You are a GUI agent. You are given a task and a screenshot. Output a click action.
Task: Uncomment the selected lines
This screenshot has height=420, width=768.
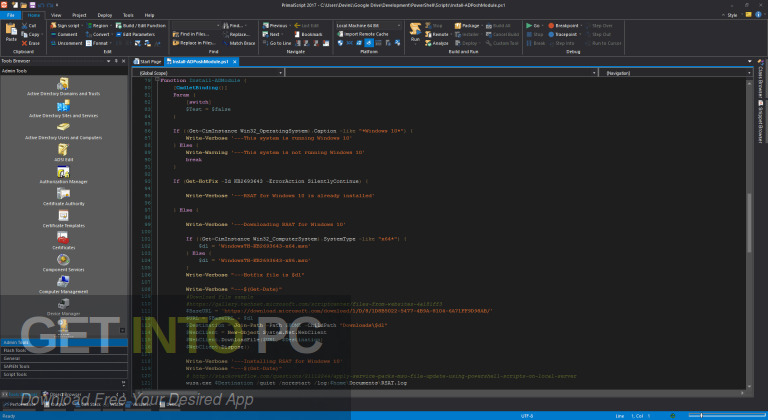tap(66, 43)
